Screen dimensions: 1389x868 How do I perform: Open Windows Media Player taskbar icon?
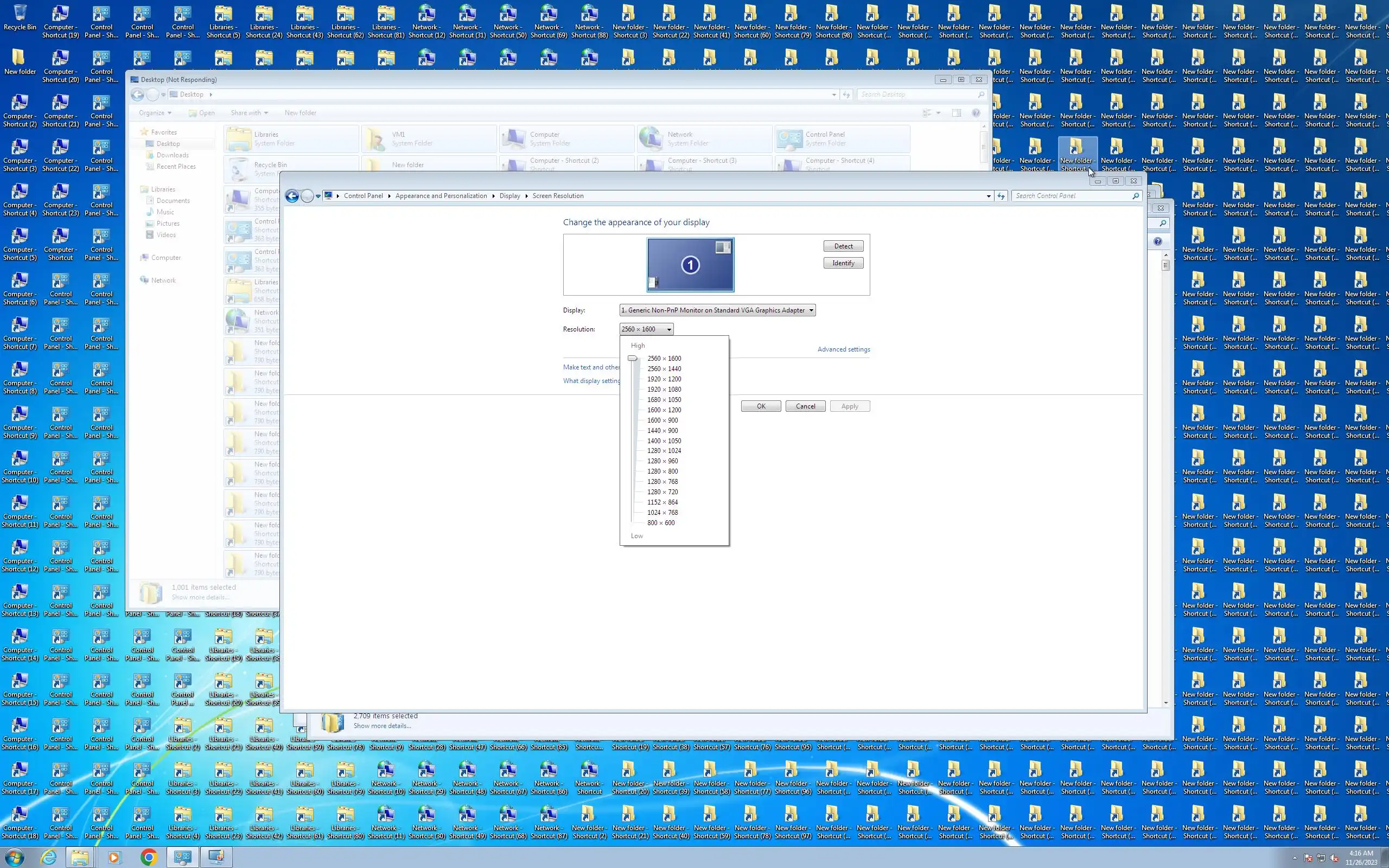pos(113,857)
